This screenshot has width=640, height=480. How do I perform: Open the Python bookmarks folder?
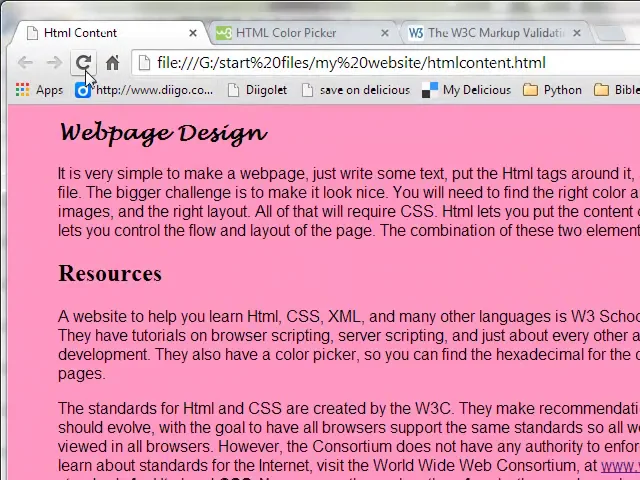(x=552, y=90)
